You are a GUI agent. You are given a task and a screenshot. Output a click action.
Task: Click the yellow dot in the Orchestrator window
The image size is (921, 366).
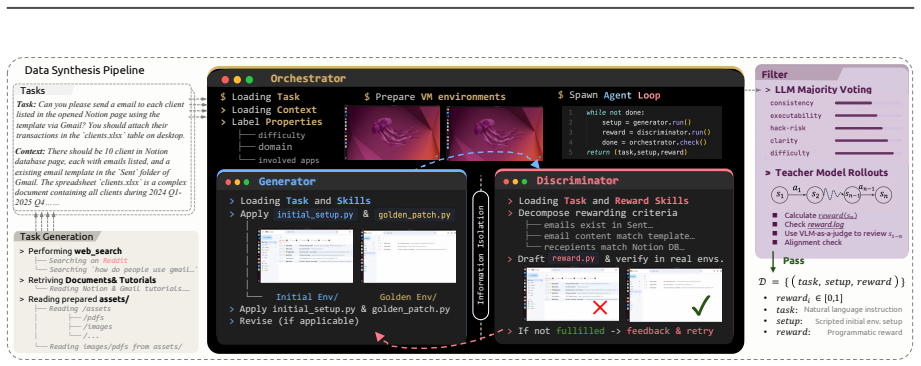click(x=237, y=79)
